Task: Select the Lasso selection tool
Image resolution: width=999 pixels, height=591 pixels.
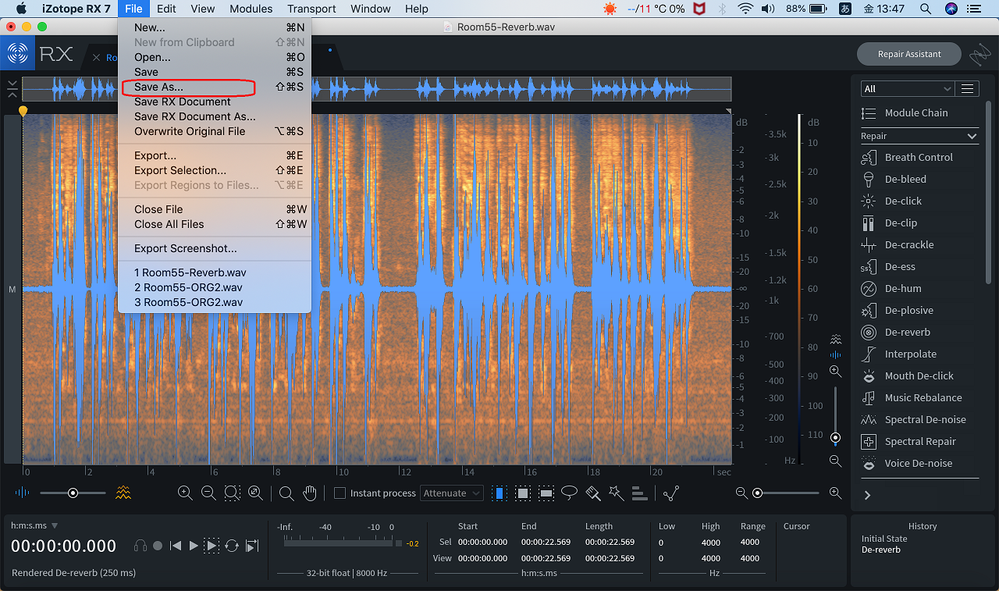Action: (569, 493)
